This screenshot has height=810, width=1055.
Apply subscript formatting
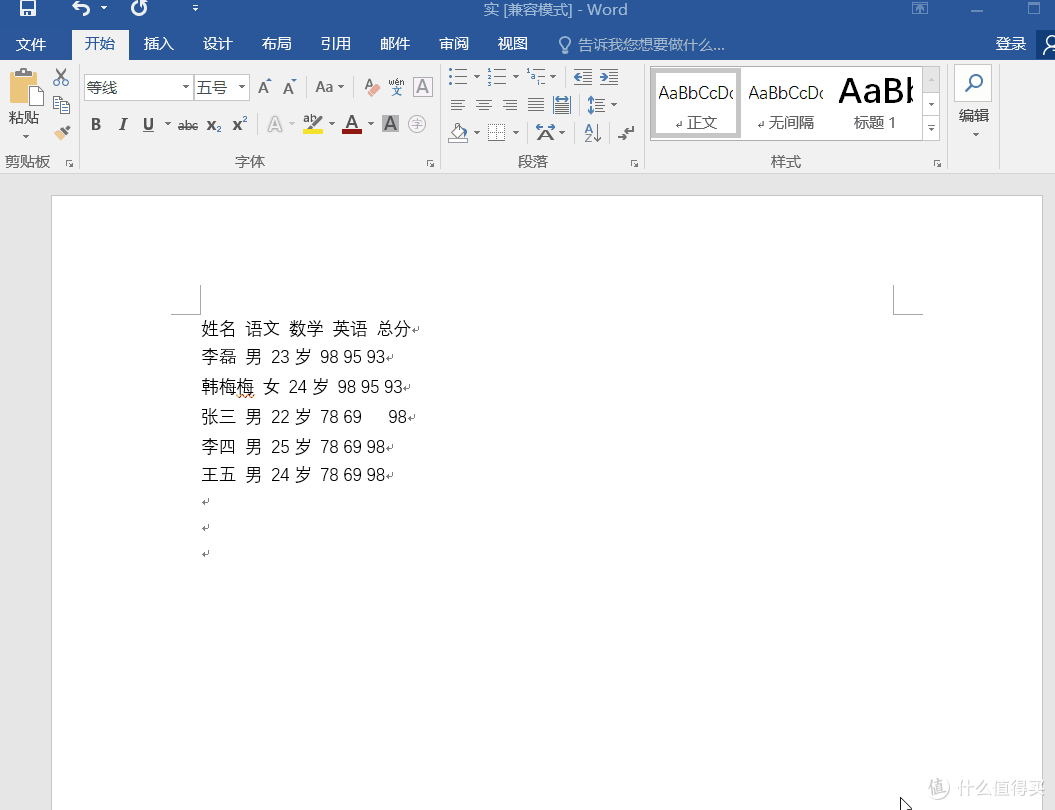[x=212, y=124]
